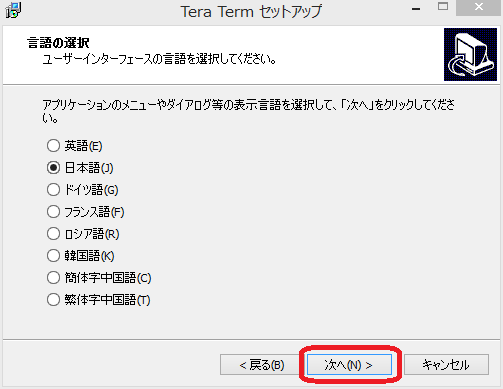Minimize the Tera Term setup window
This screenshot has width=503, height=389.
tap(416, 8)
